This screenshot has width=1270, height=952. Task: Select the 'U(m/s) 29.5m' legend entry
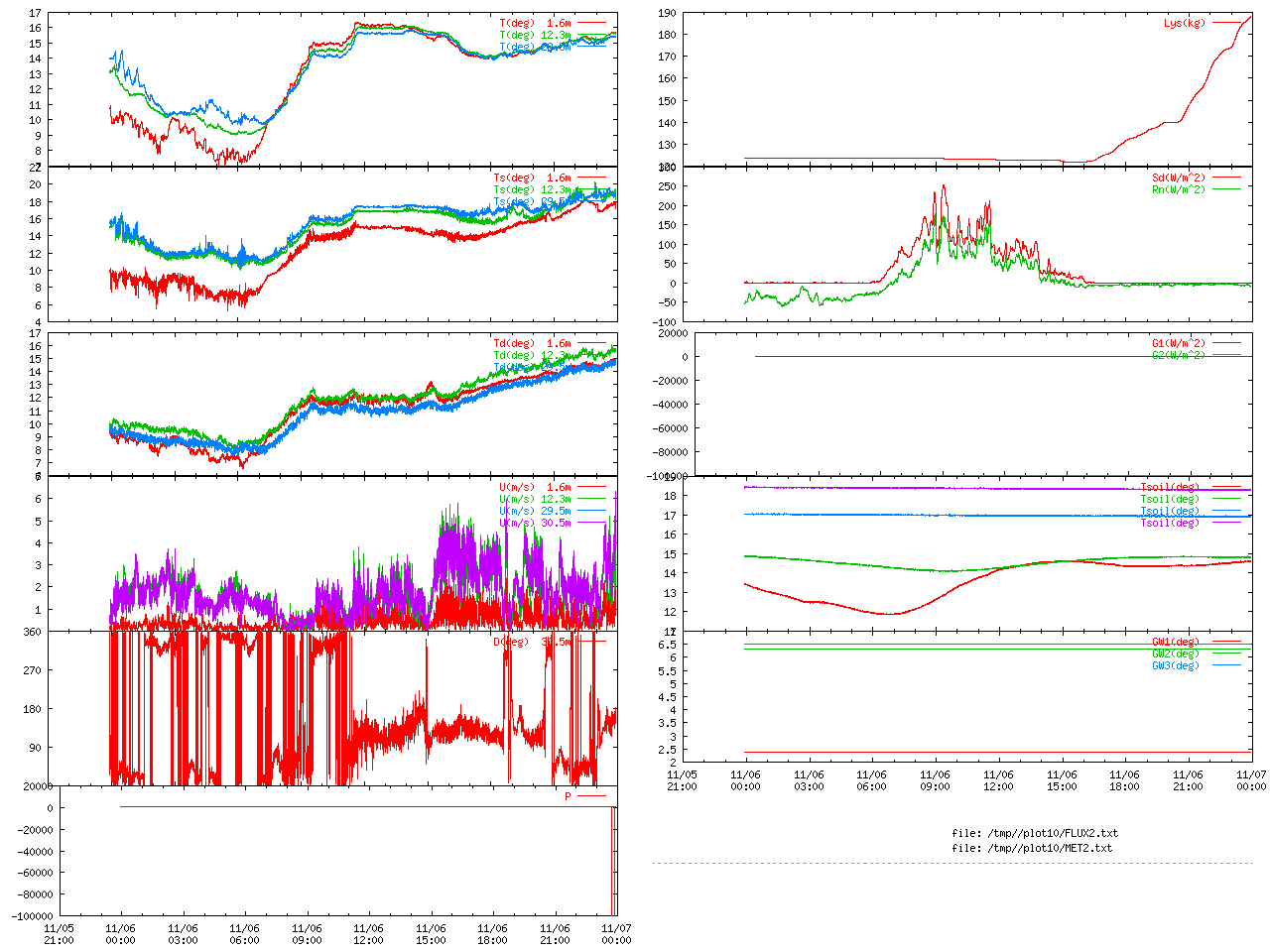535,512
